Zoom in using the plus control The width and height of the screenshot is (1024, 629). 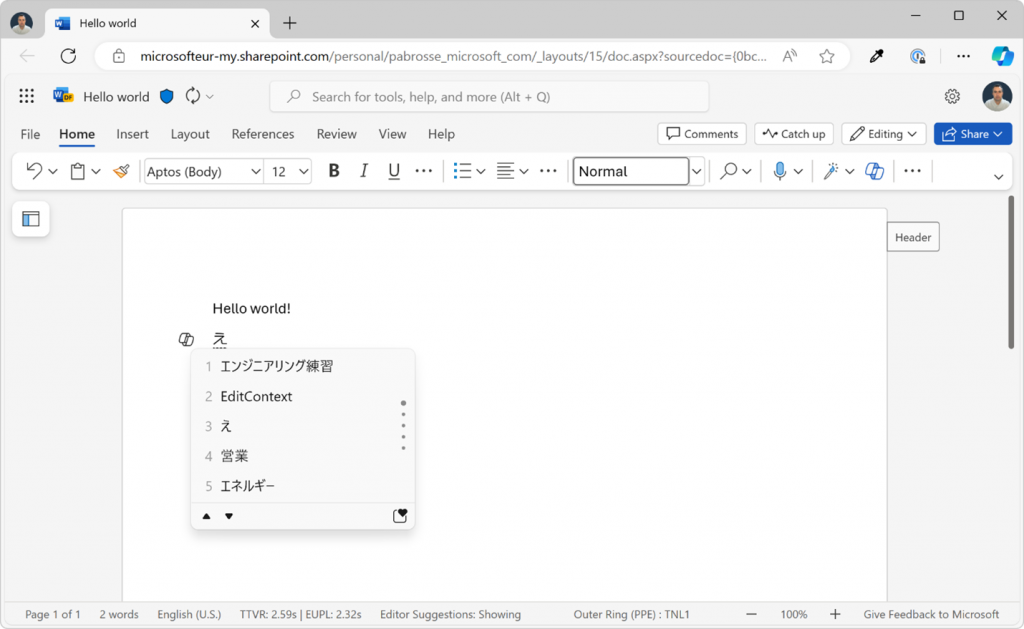coord(834,614)
